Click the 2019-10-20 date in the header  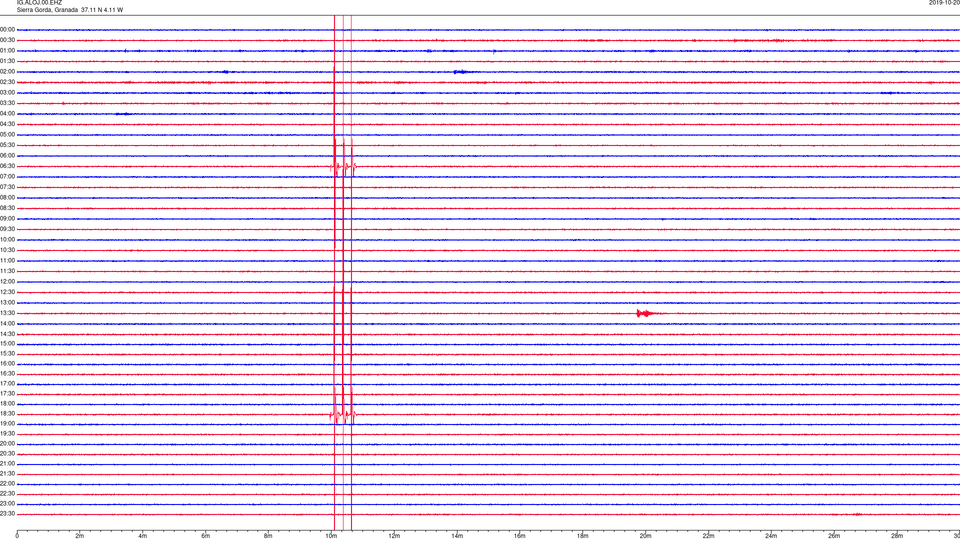pos(944,3)
